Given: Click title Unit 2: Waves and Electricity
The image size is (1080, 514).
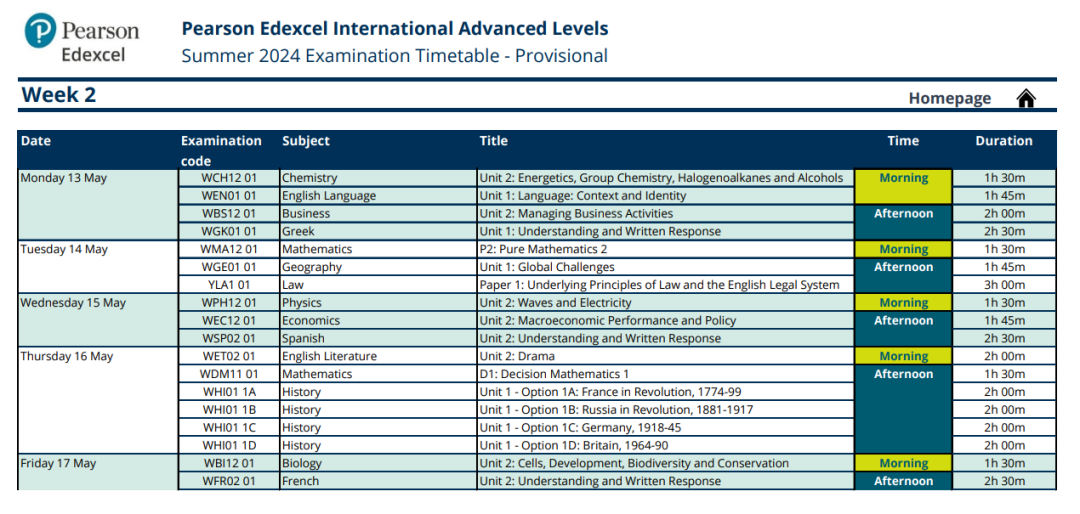Looking at the screenshot, I should (555, 302).
